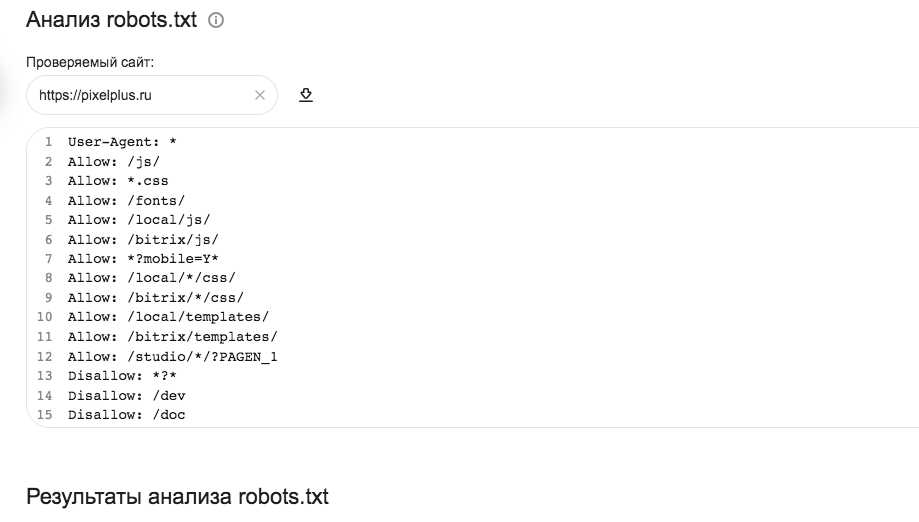Click the Allow: /js/ line in editor

point(114,161)
